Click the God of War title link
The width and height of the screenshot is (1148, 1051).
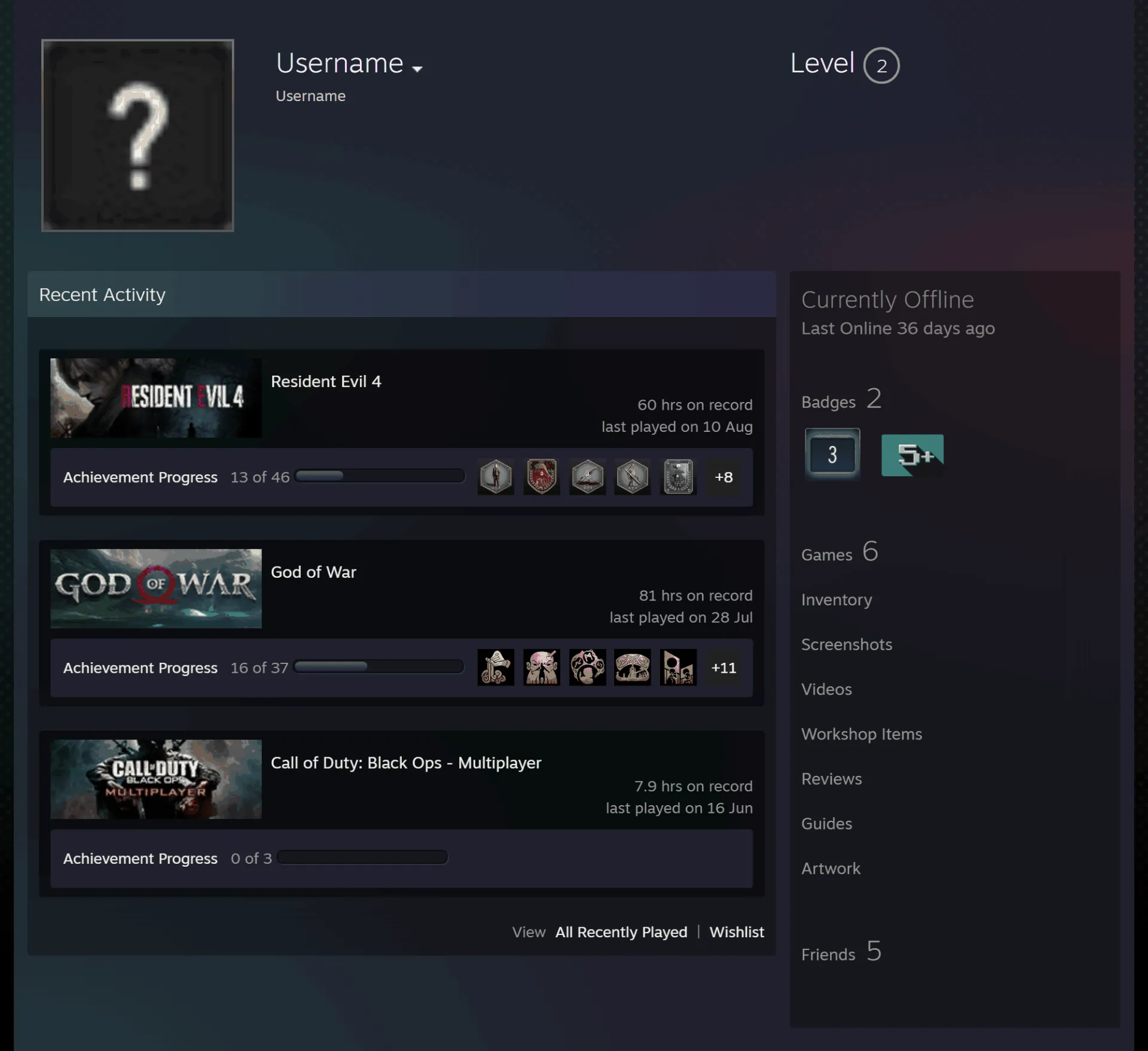313,572
